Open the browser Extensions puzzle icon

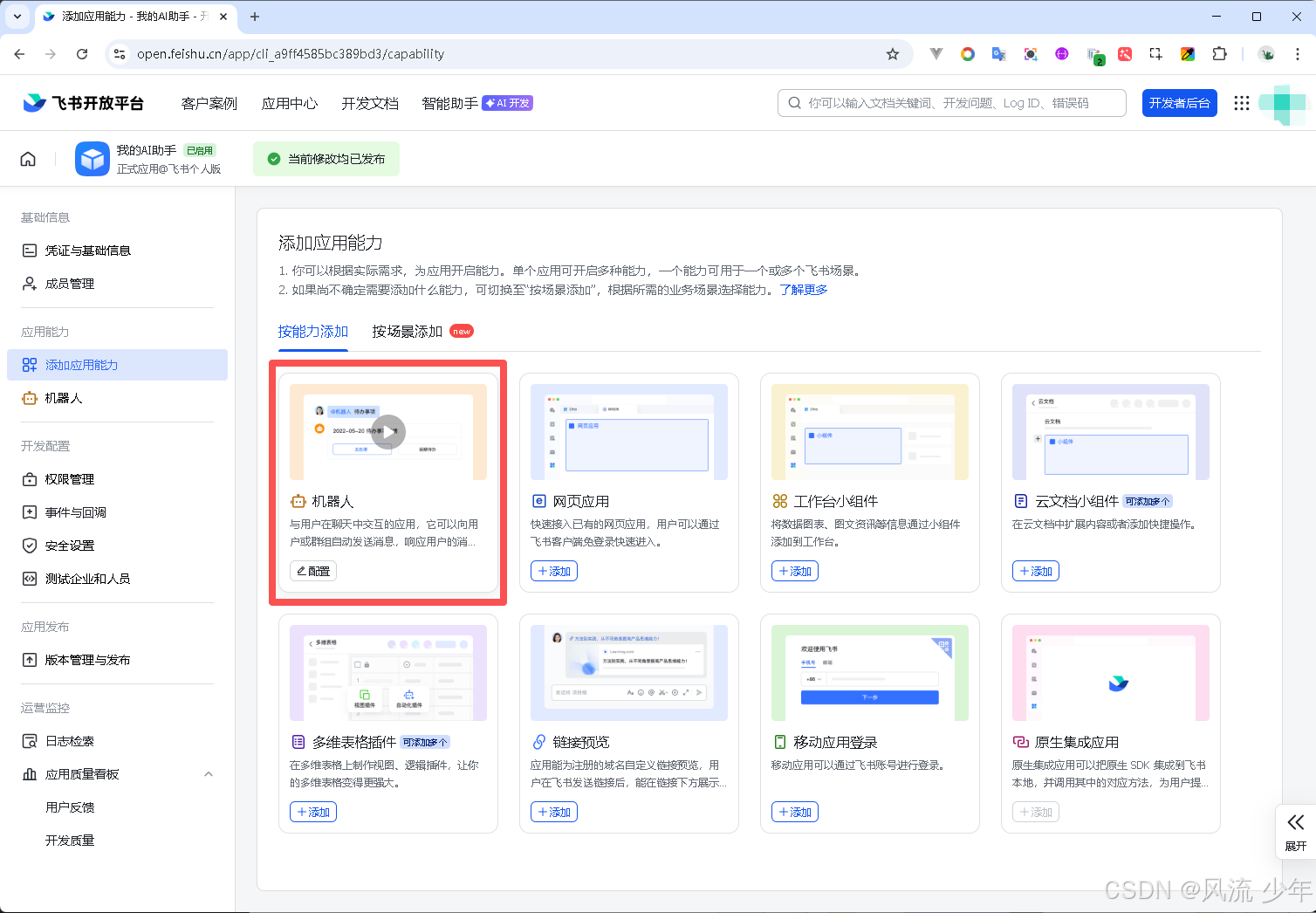[x=1219, y=54]
